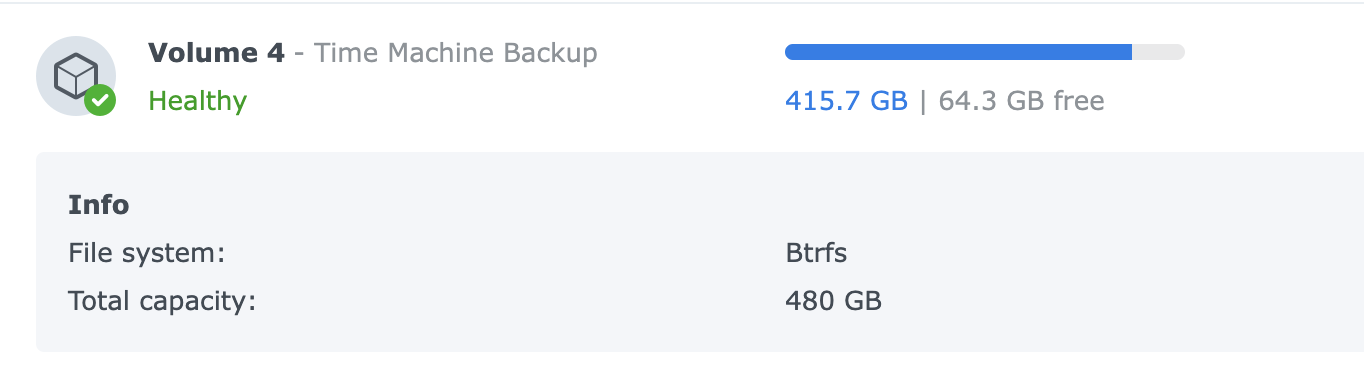
Task: Click the pipe separator between used and free
Action: pyautogui.click(x=923, y=101)
